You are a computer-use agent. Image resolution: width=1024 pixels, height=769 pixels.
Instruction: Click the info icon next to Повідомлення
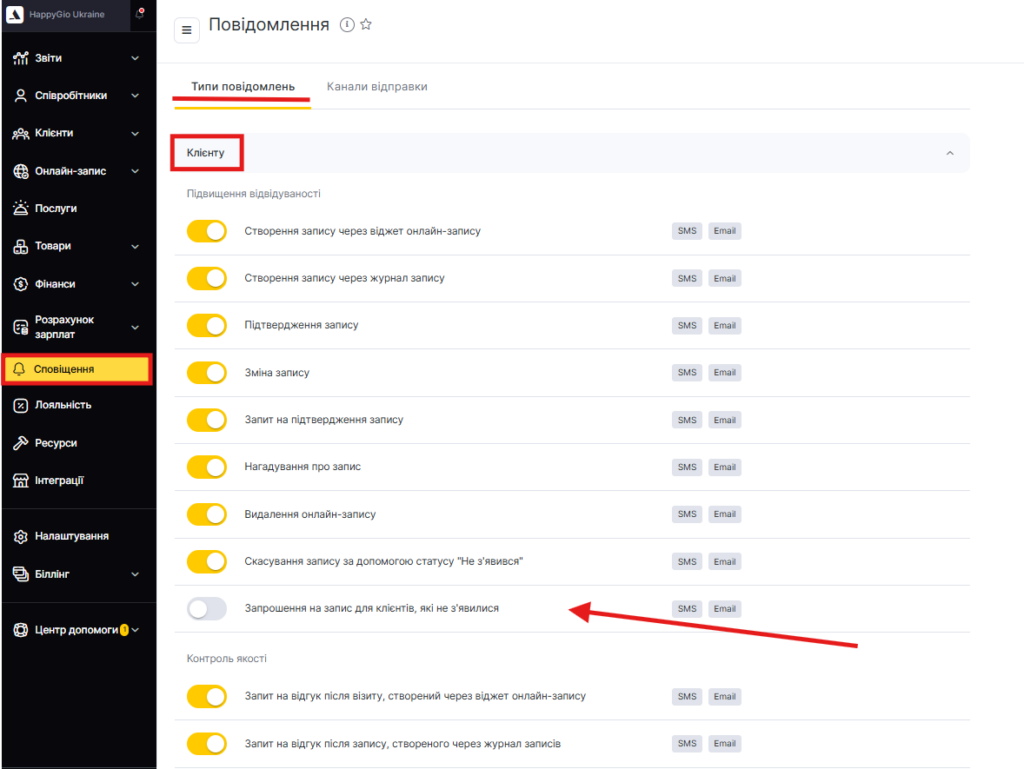tap(347, 25)
